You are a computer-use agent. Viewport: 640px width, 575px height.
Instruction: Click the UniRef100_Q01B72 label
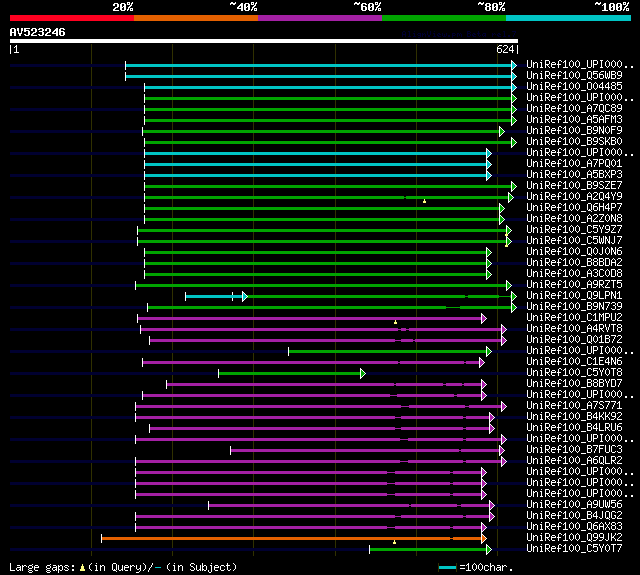574,340
